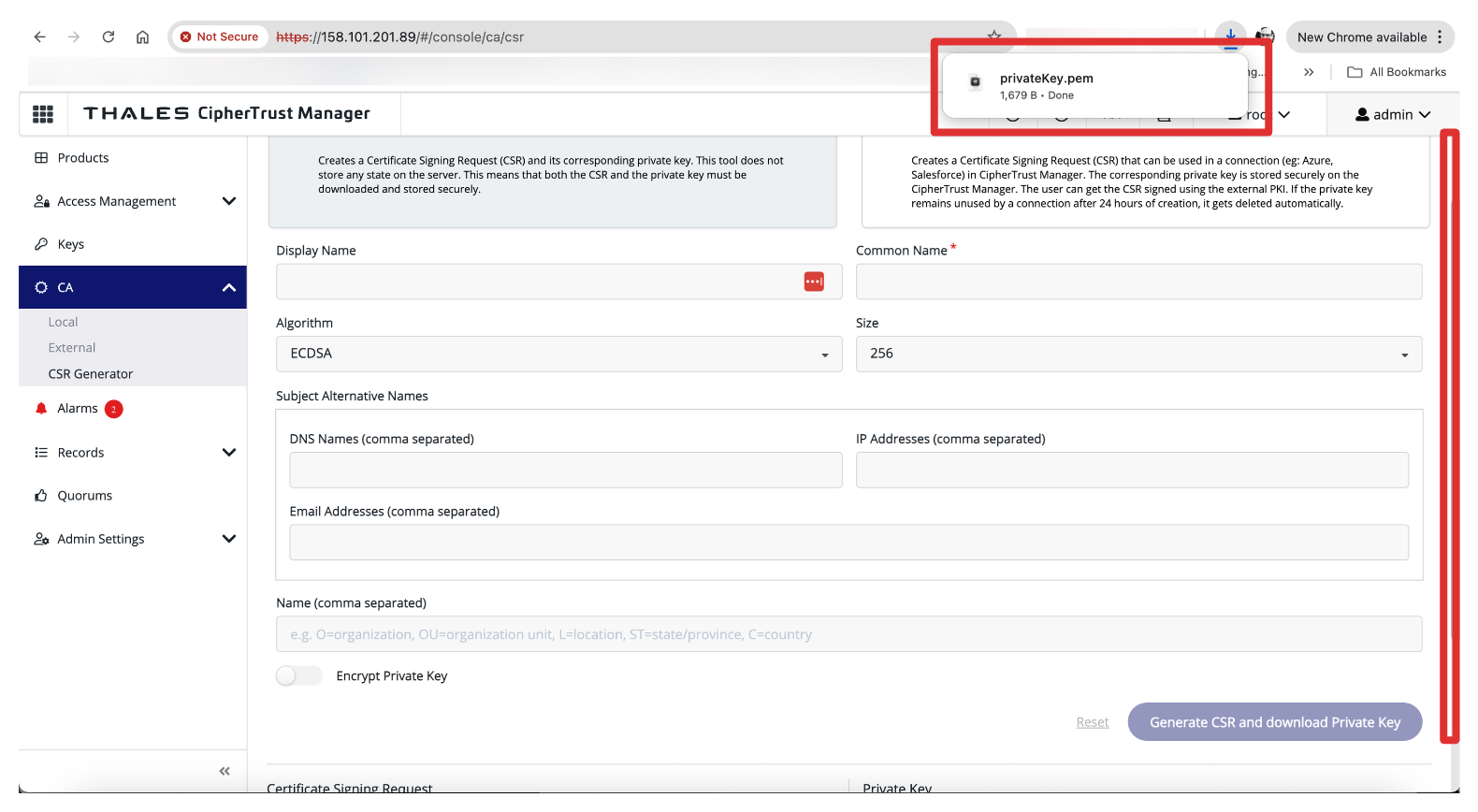This screenshot has height=812, width=1478.
Task: Open the Chrome downloads icon
Action: click(x=1230, y=36)
